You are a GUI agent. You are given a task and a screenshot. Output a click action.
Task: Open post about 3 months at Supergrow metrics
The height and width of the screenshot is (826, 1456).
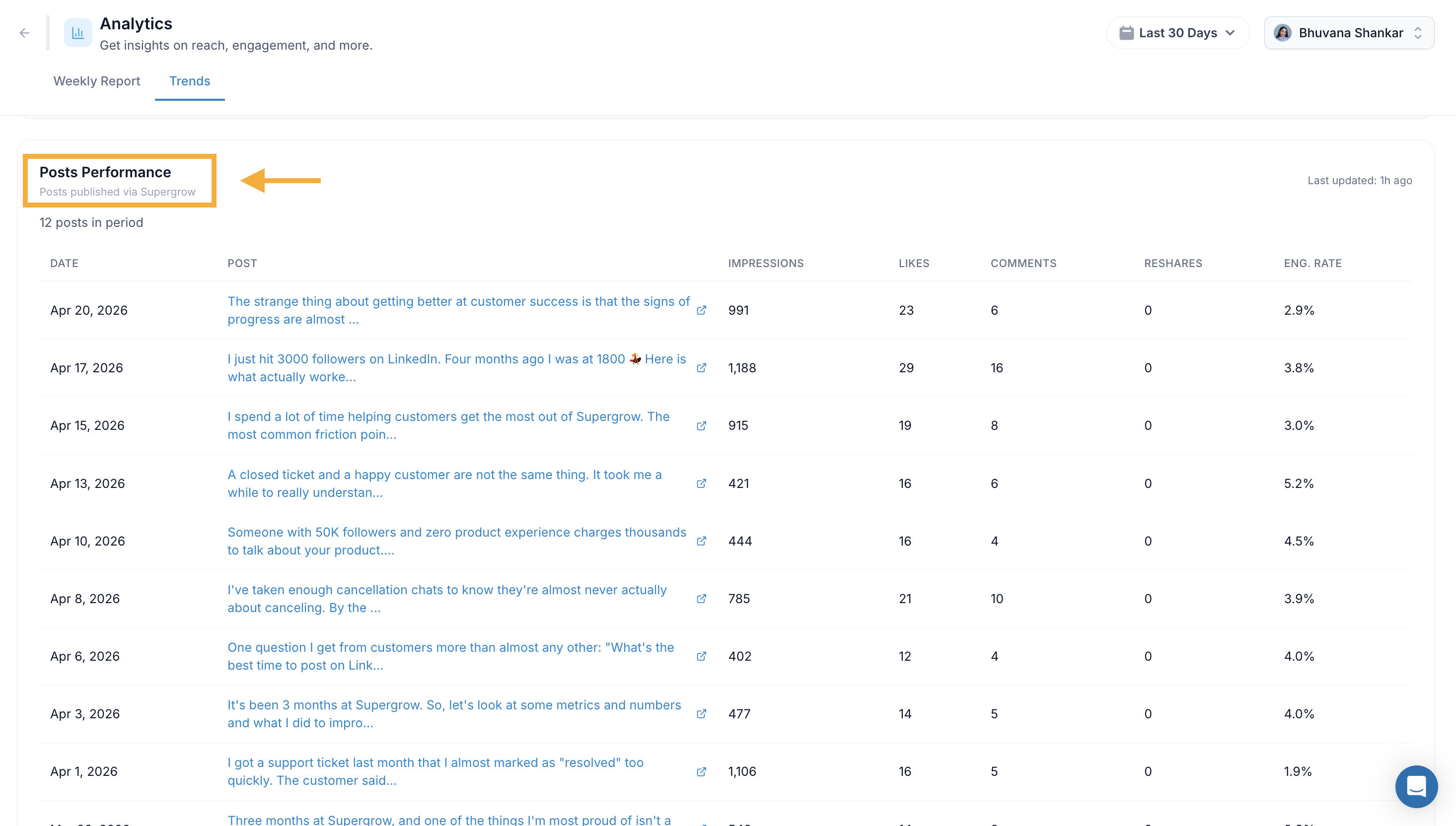(x=454, y=714)
